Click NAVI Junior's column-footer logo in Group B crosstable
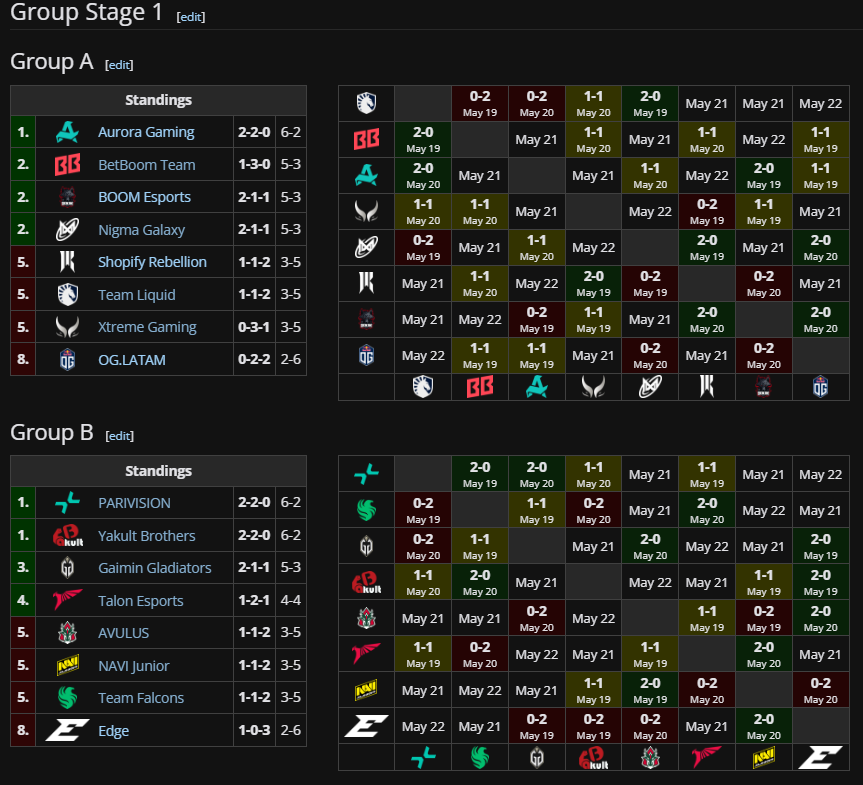The height and width of the screenshot is (785, 863). click(763, 758)
